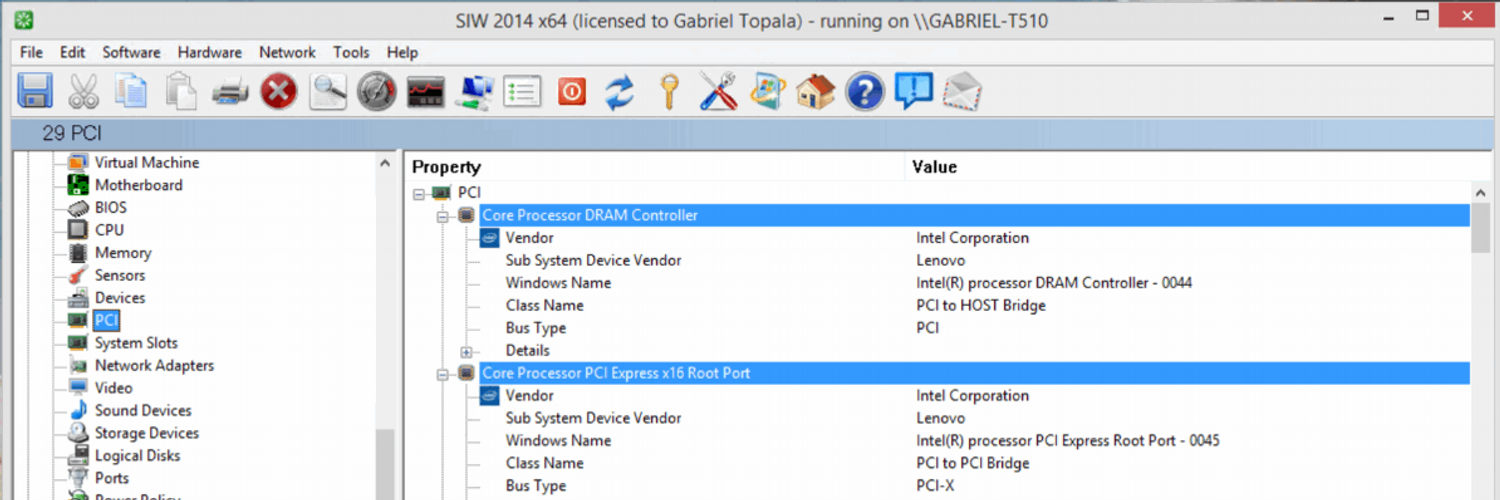The image size is (1500, 500).
Task: Open the magnifying glass search tool
Action: (x=328, y=92)
